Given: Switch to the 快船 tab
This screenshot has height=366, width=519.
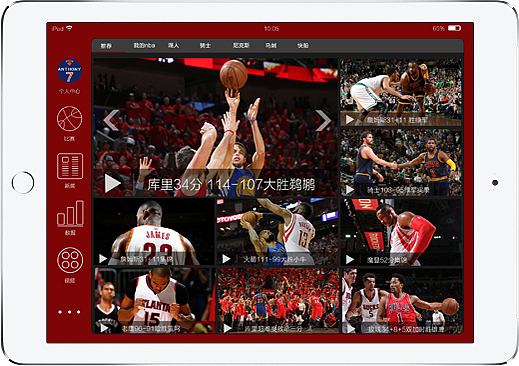Looking at the screenshot, I should click(x=303, y=45).
